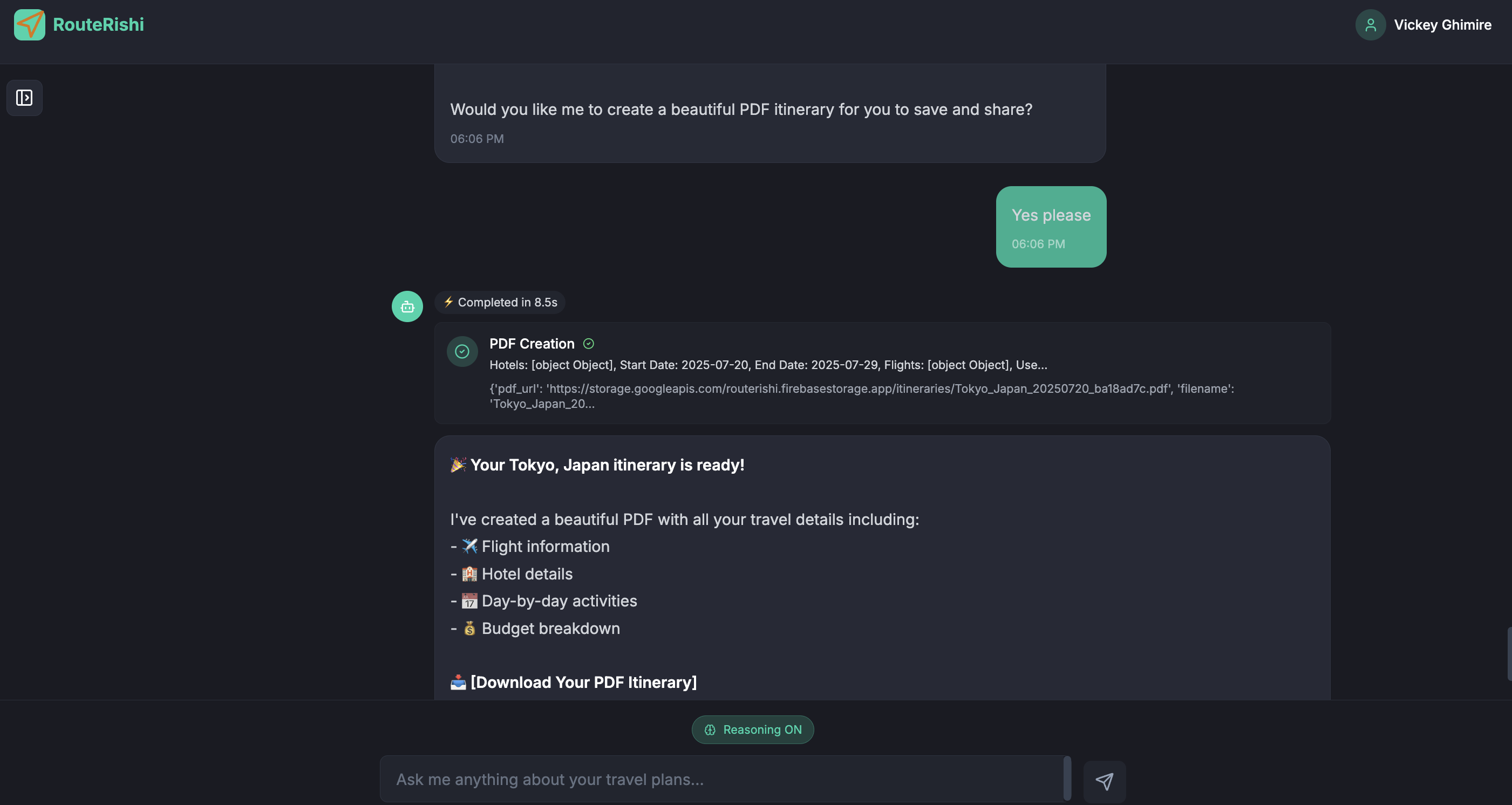Click the lightning bolt completed icon

click(x=448, y=302)
